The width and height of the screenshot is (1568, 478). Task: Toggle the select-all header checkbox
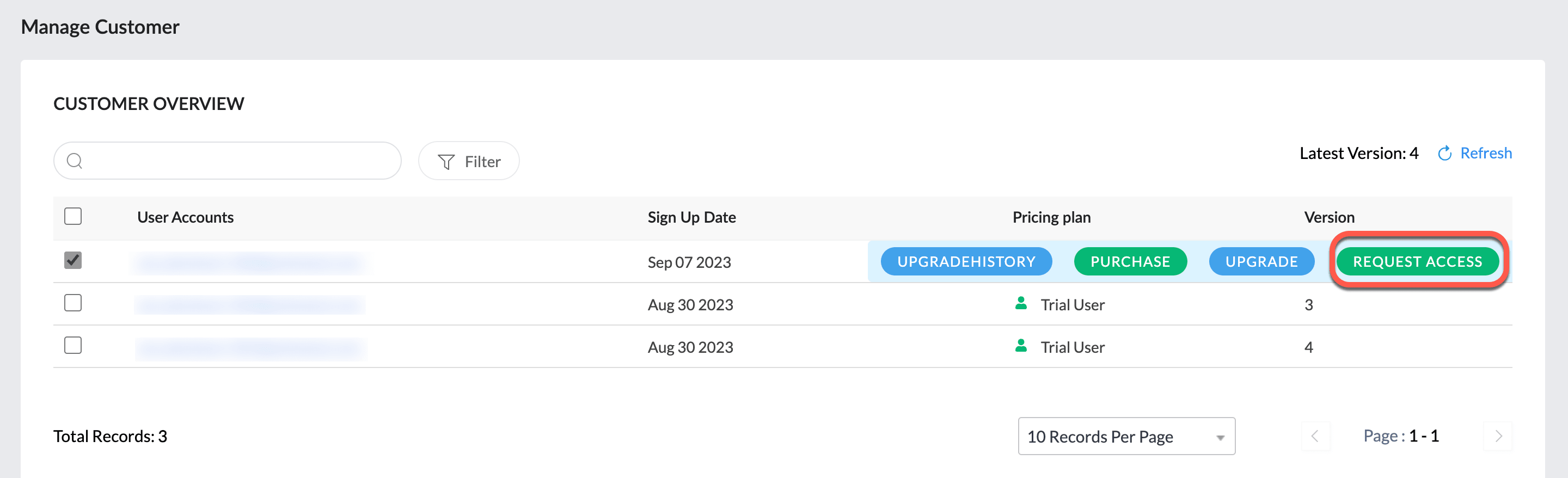[73, 216]
